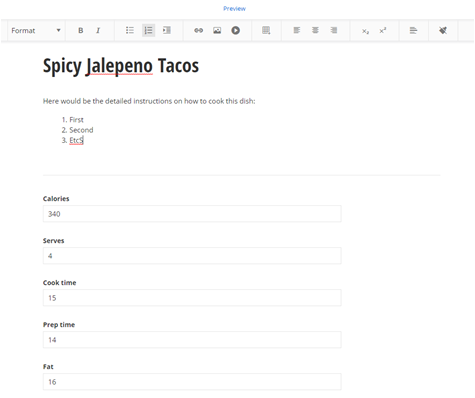Click the Fat label

pyautogui.click(x=48, y=367)
